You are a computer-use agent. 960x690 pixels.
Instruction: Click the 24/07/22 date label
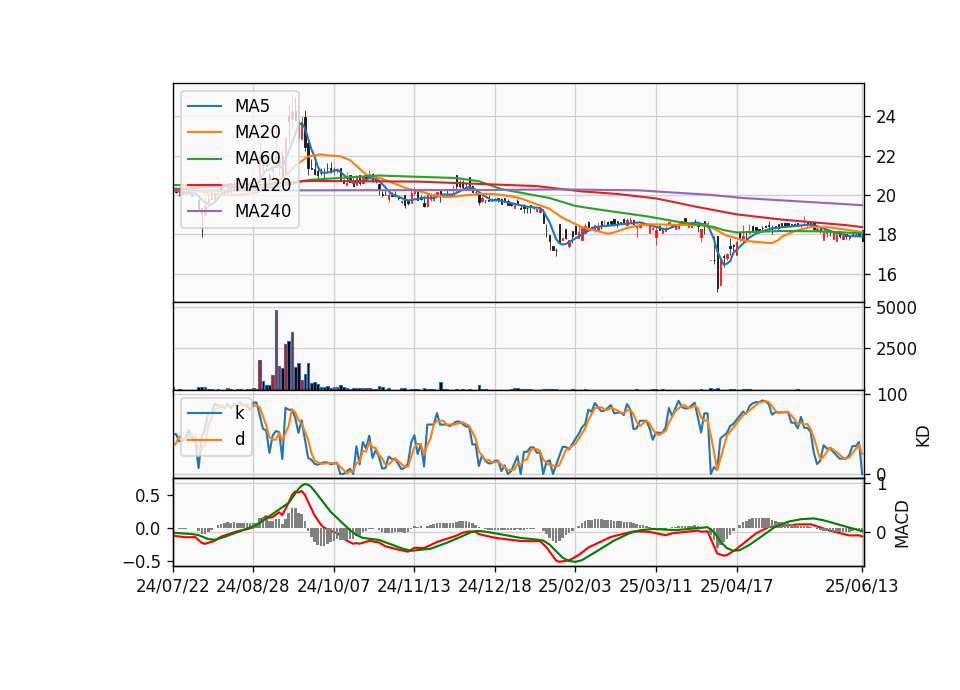[x=173, y=586]
